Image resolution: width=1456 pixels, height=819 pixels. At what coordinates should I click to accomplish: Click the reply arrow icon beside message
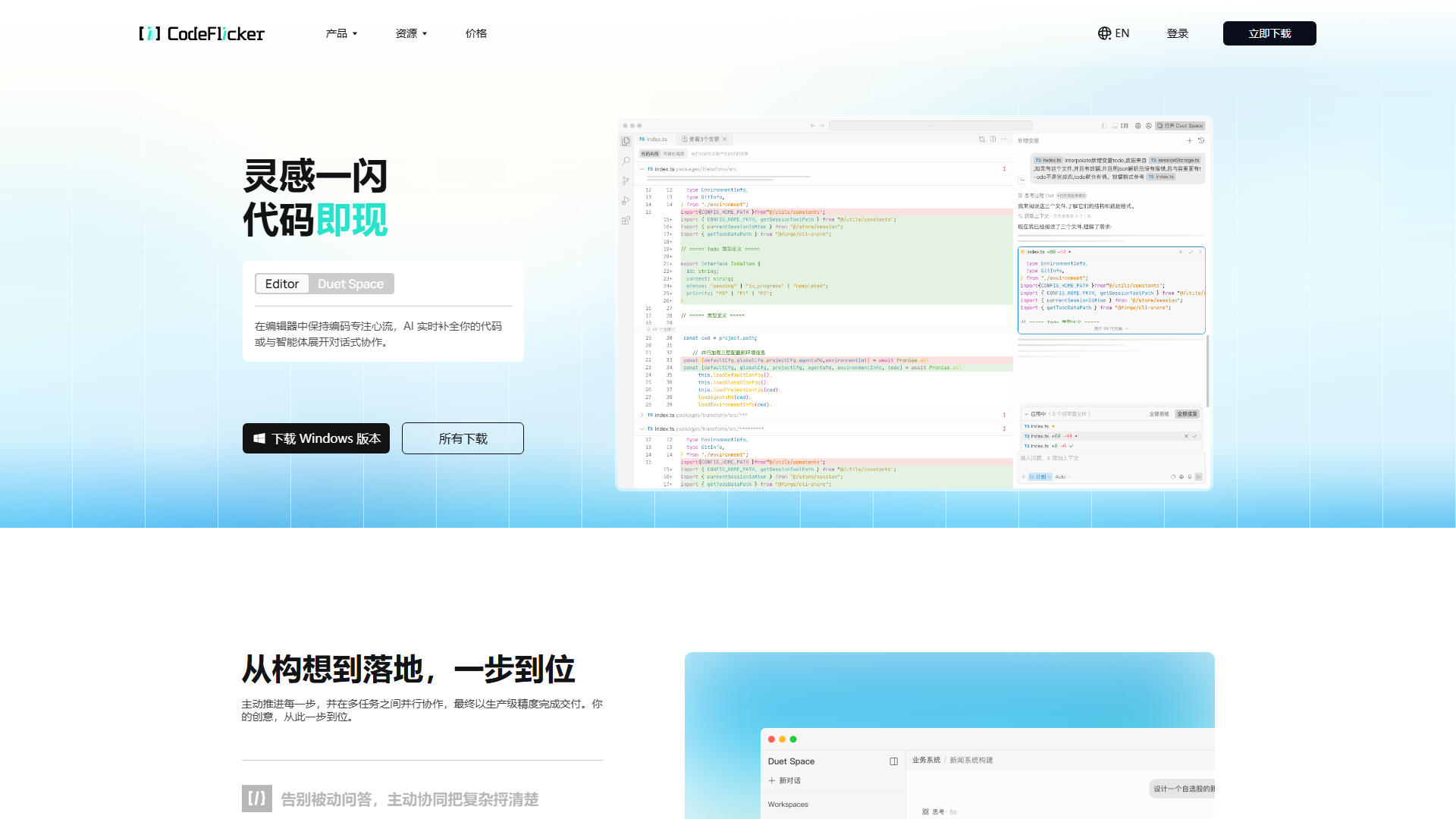1022,180
